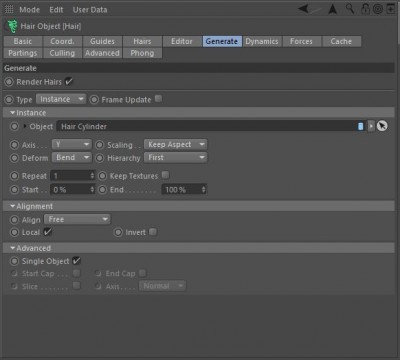Open new attribute manager plus icon
400x360 pixels.
click(x=391, y=9)
